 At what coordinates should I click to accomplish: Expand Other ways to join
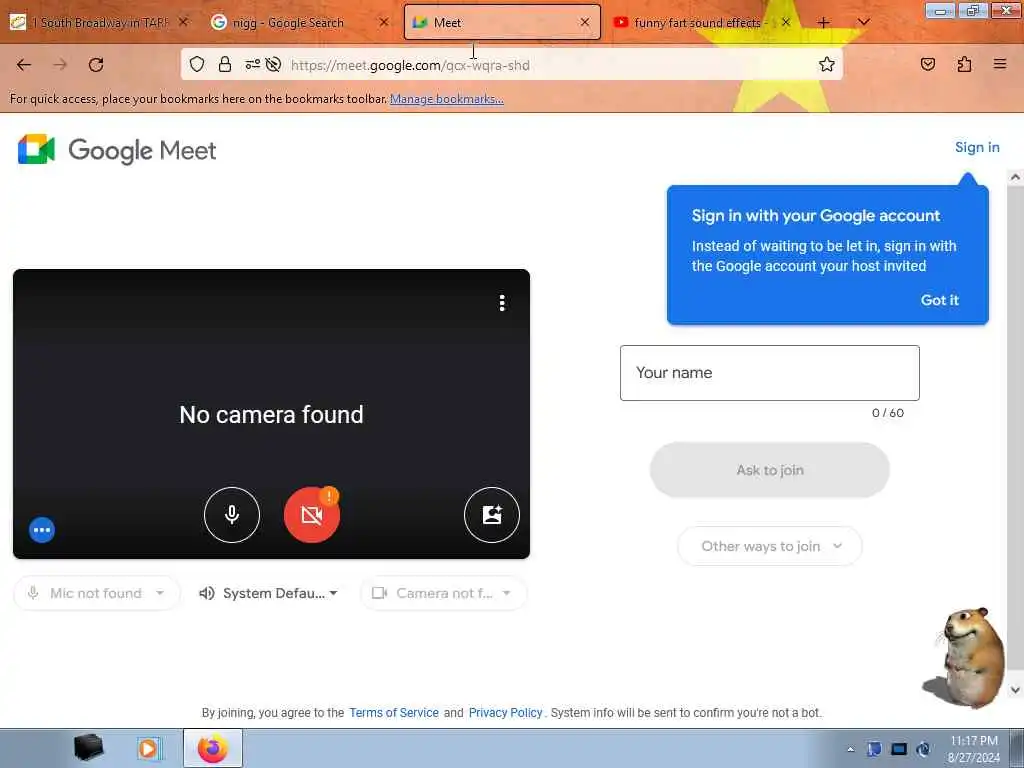[770, 546]
